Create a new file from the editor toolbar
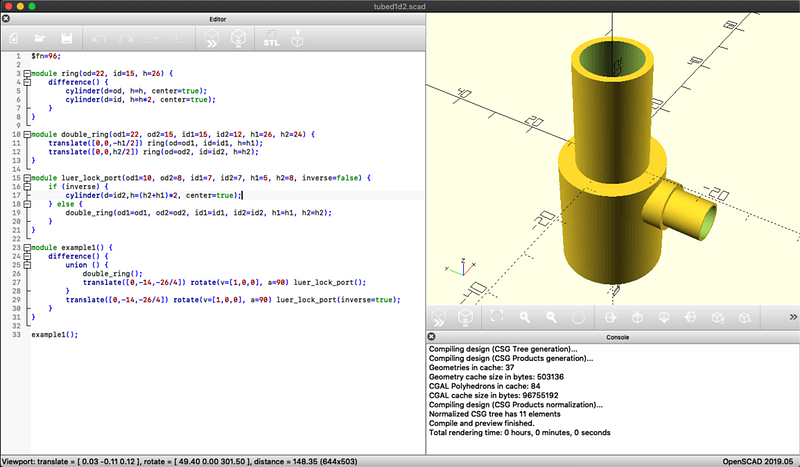This screenshot has width=800, height=467. click(x=14, y=39)
